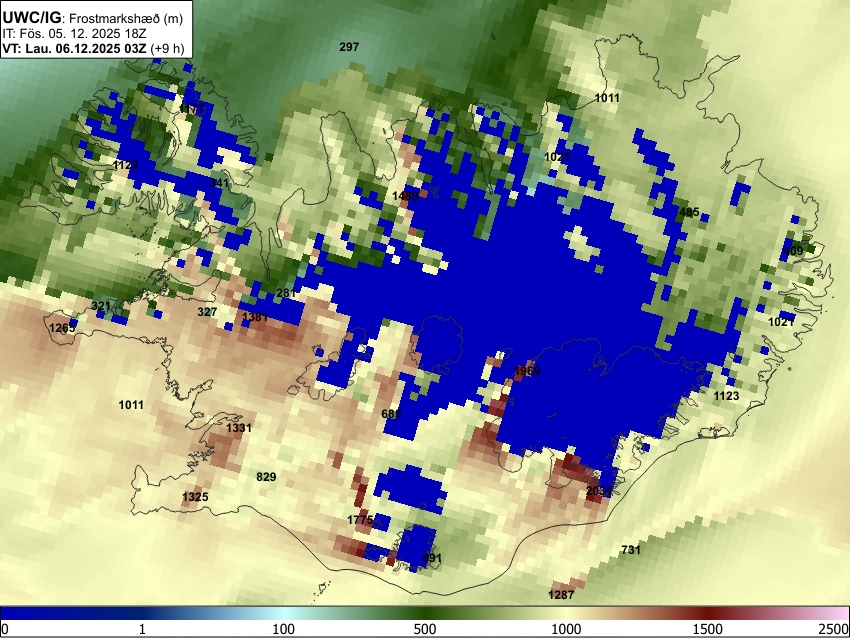
Task: Pick the dark red section of the color scale
Action: pos(708,613)
